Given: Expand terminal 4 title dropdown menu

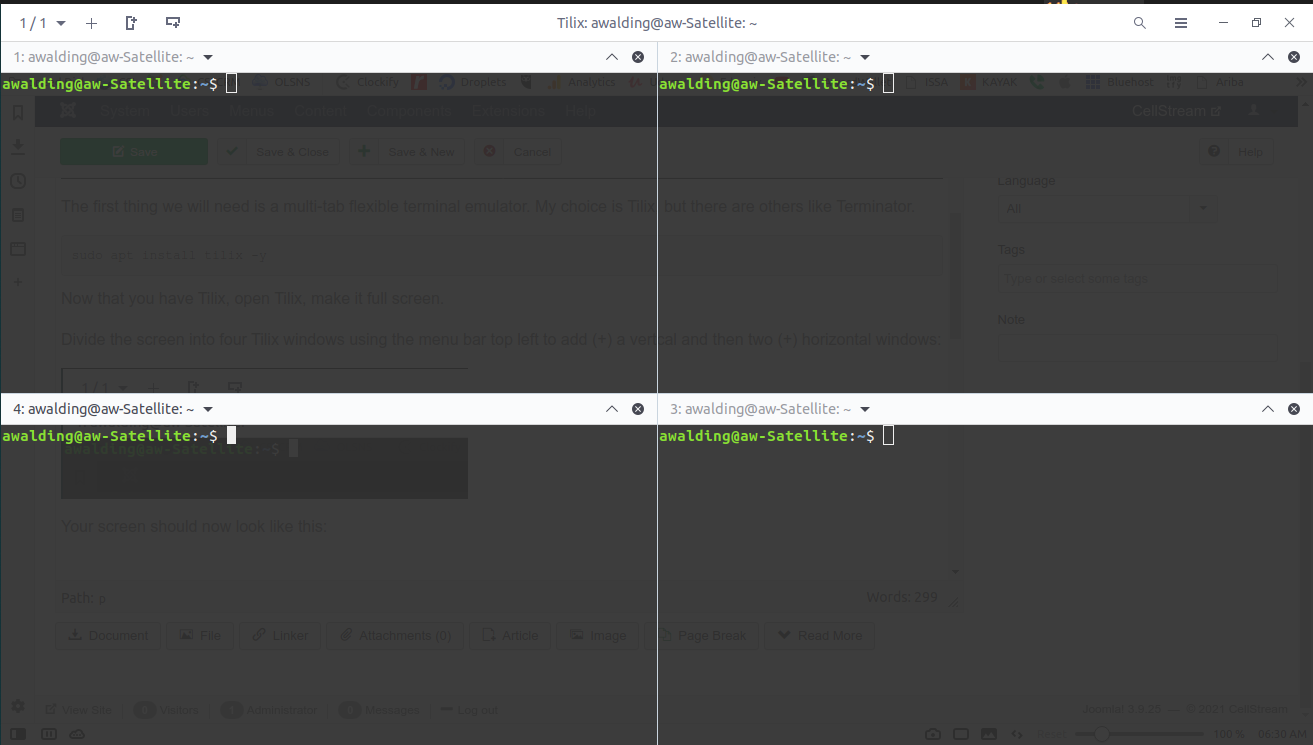Looking at the screenshot, I should click(208, 409).
